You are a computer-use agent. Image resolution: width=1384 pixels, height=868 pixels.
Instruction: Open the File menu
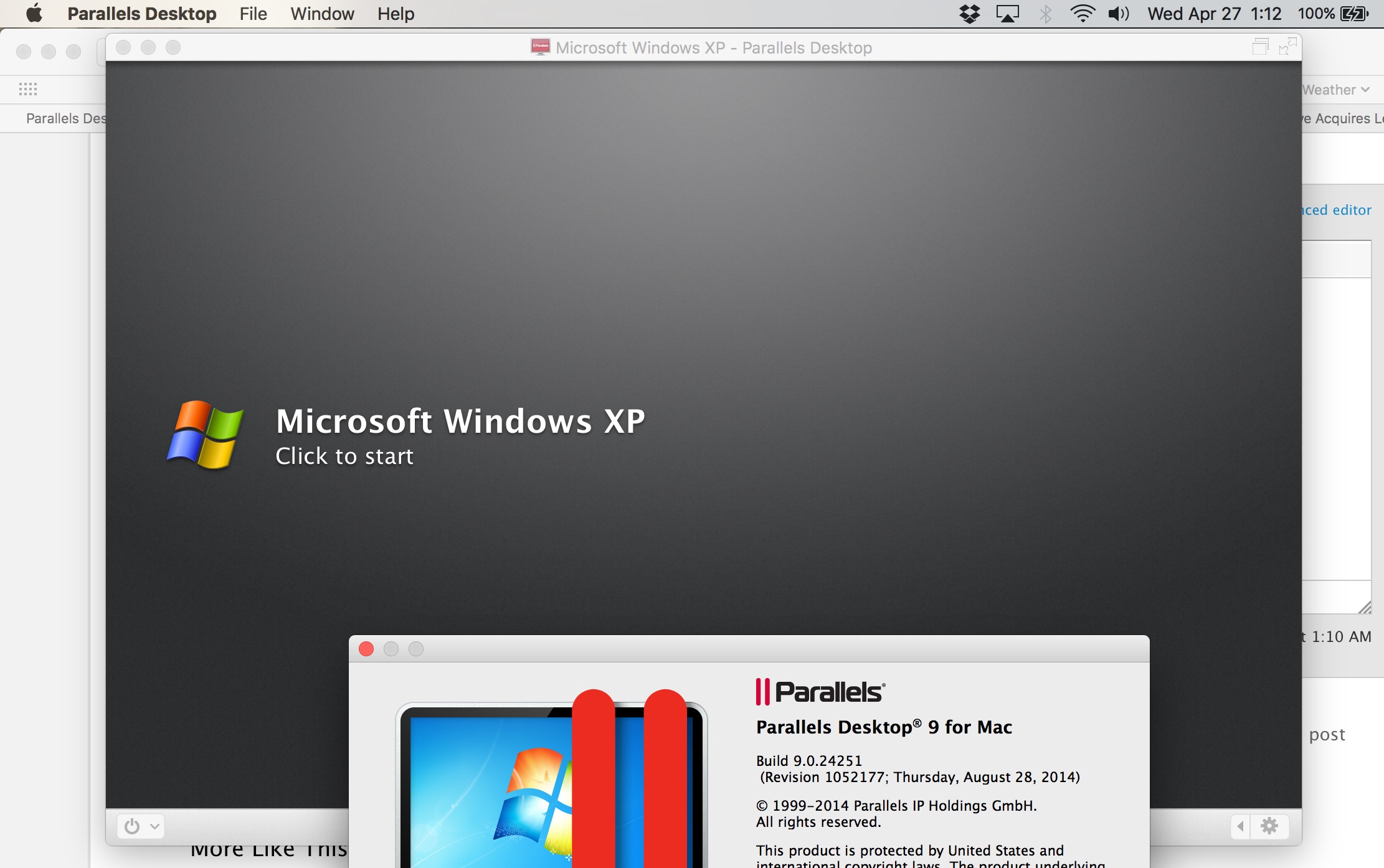coord(253,14)
